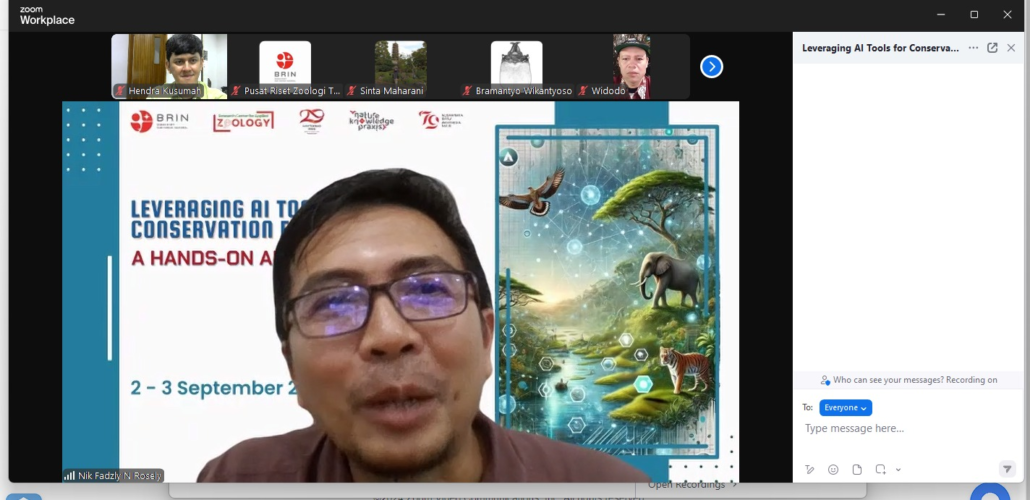Select Pusat Riset Zoologi participant tile
This screenshot has width=1030, height=500.
[x=285, y=66]
